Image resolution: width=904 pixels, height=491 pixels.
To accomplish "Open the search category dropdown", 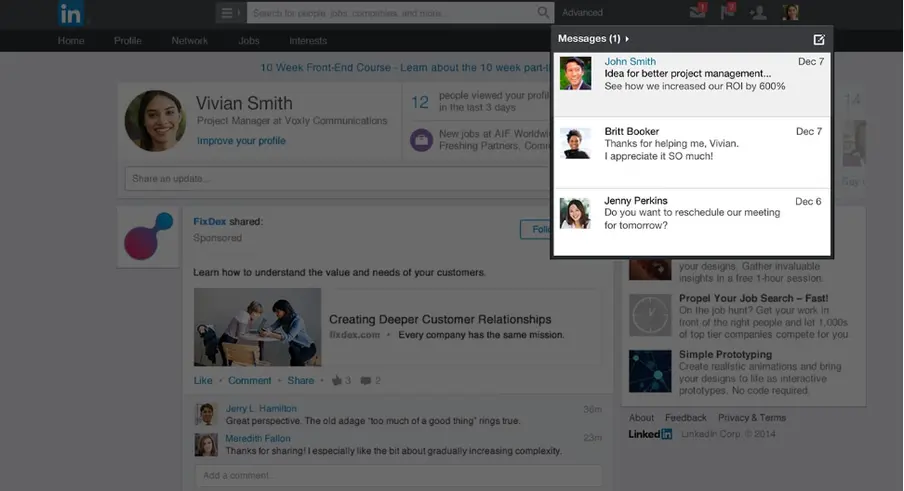I will (x=229, y=13).
